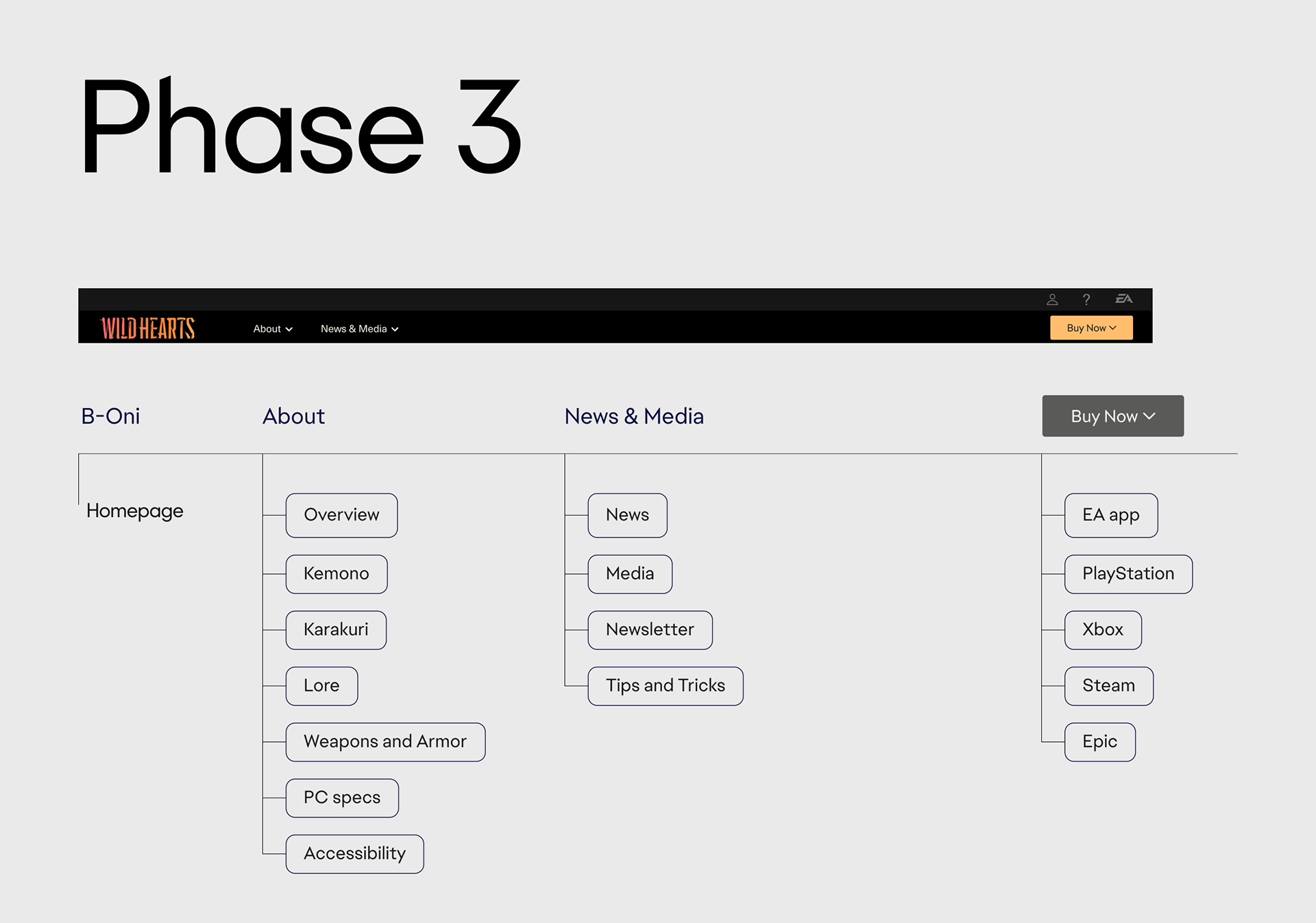Select the Steam store option
Viewport: 1316px width, 923px height.
[1109, 686]
